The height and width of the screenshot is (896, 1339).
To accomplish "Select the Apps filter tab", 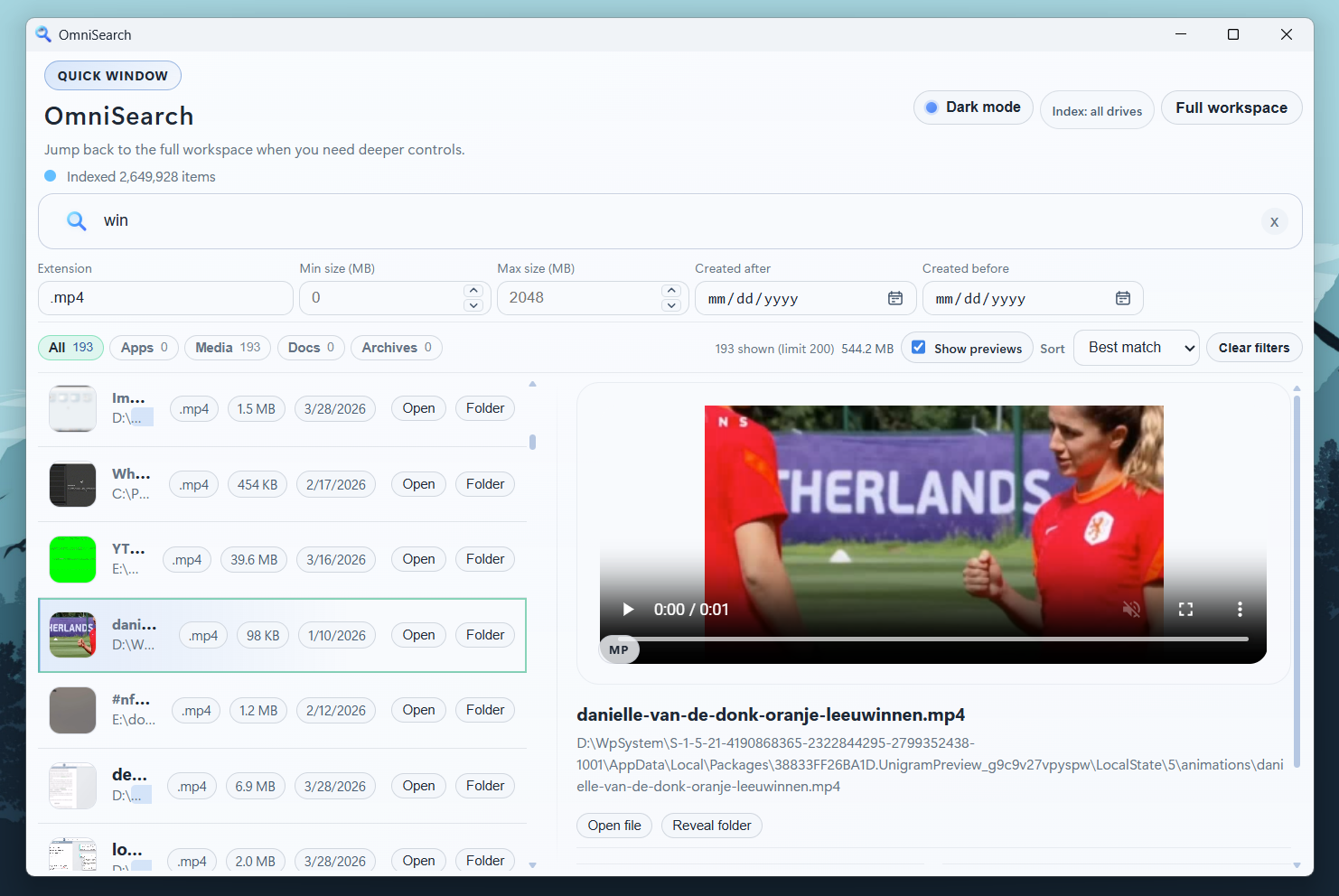I will 145,348.
